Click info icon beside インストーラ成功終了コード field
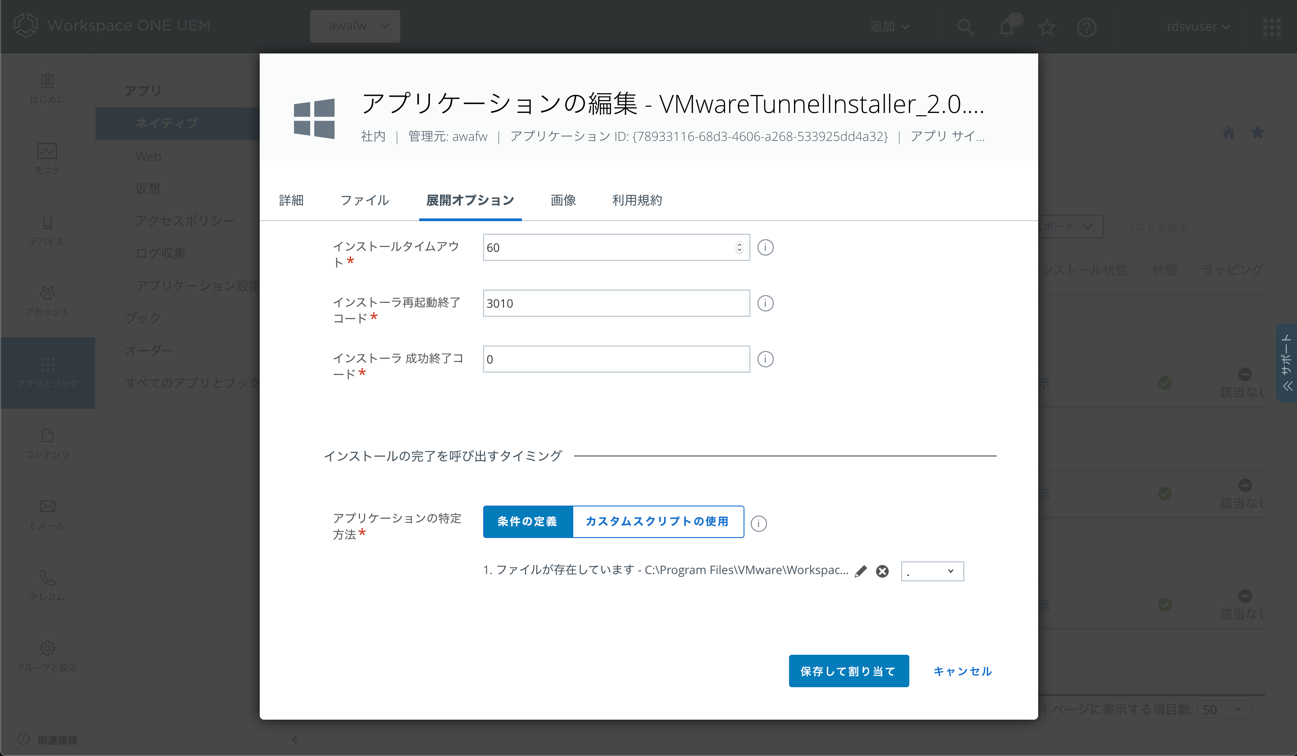Viewport: 1297px width, 756px height. coord(765,359)
